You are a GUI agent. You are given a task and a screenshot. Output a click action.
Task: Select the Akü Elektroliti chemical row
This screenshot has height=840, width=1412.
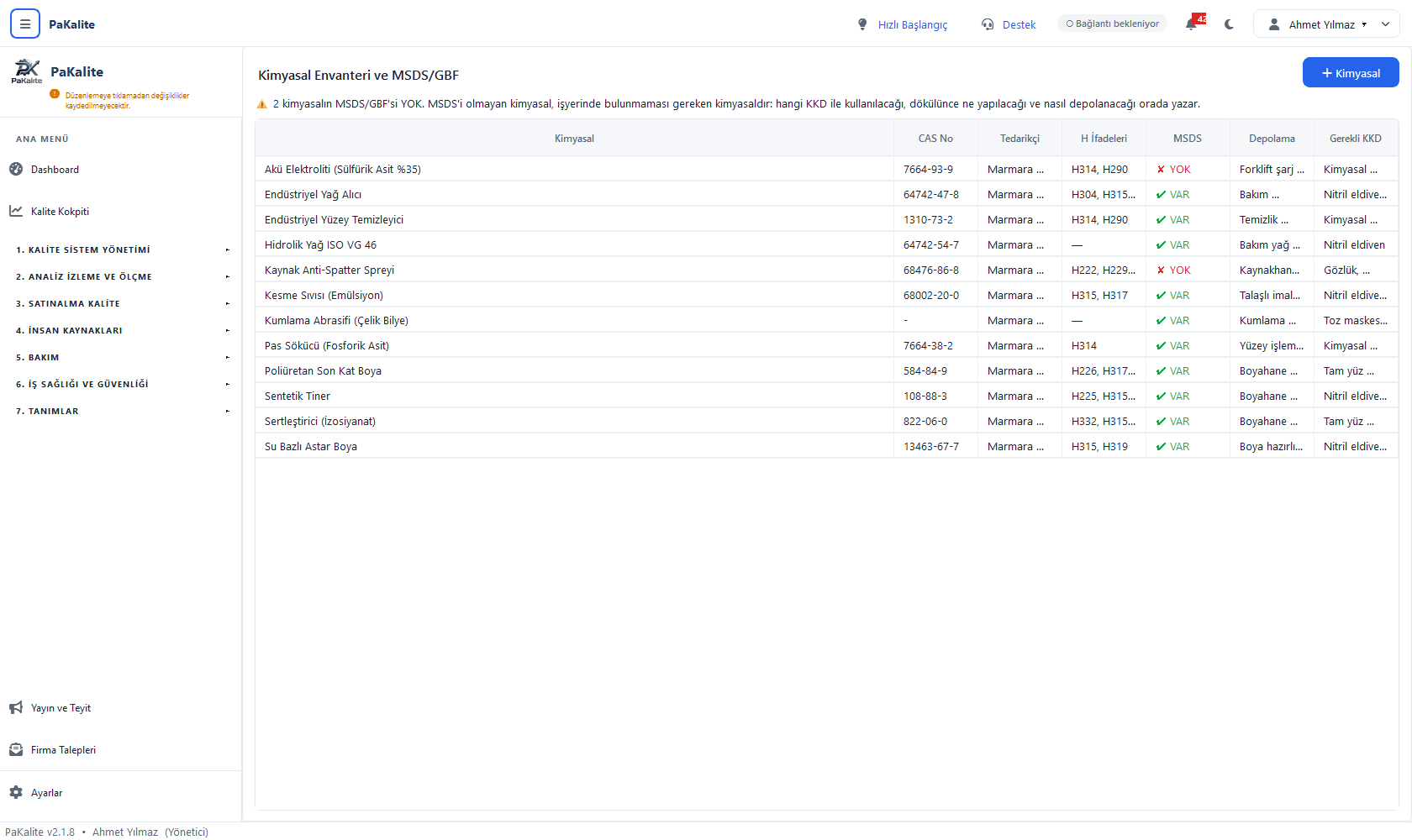pos(826,169)
